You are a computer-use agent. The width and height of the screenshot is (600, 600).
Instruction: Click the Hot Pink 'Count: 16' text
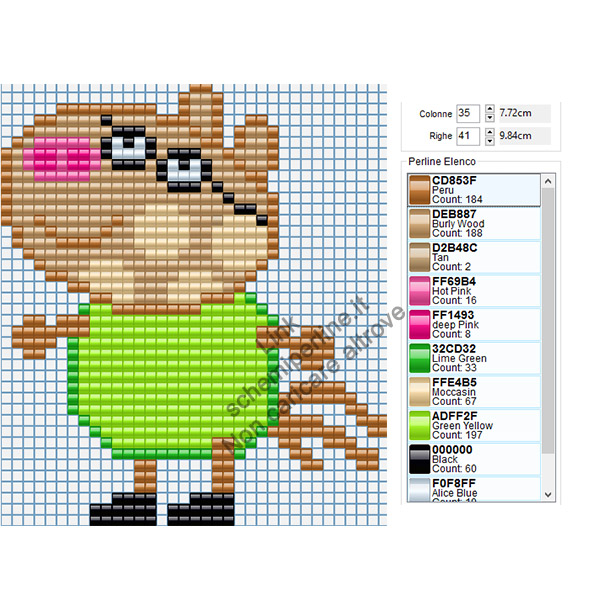pyautogui.click(x=454, y=300)
